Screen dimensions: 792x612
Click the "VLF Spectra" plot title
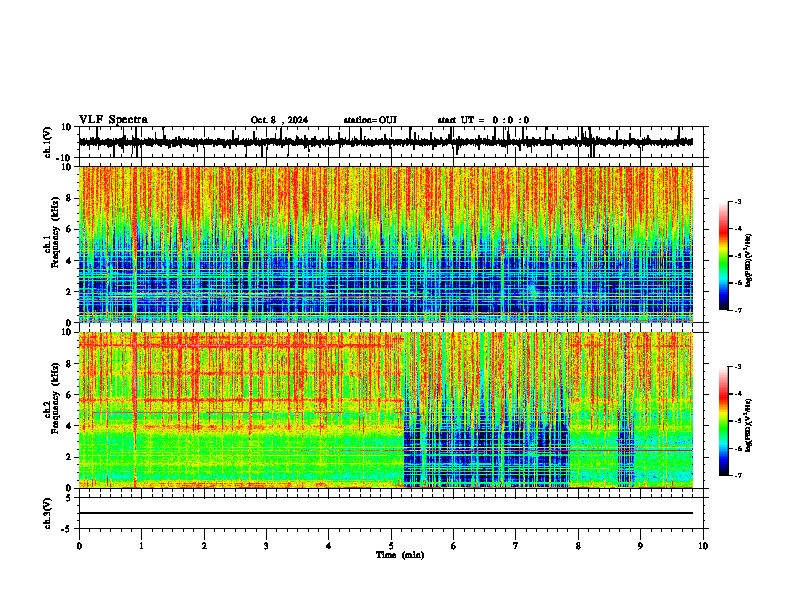(x=113, y=119)
